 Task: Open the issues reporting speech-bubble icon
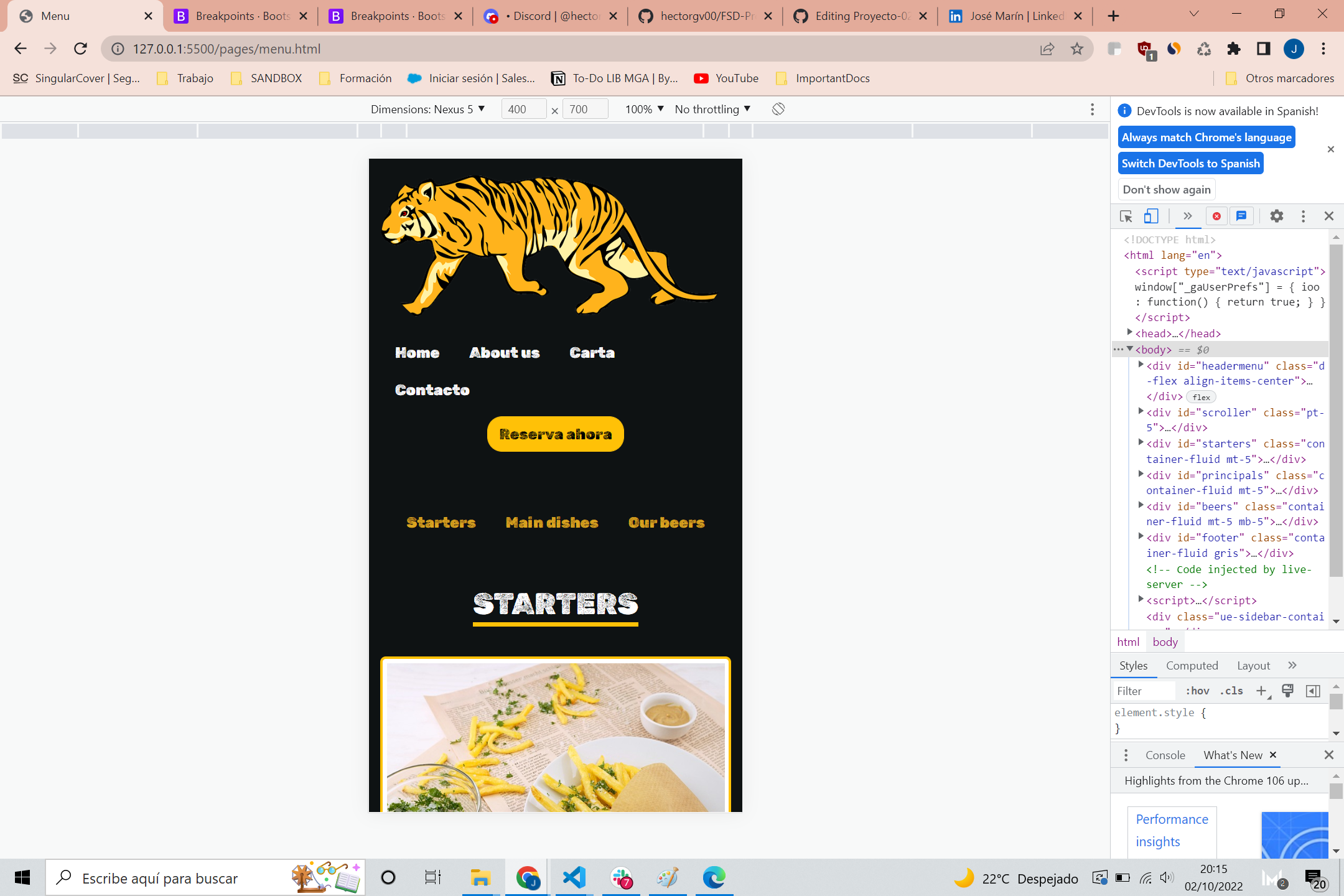pyautogui.click(x=1242, y=216)
